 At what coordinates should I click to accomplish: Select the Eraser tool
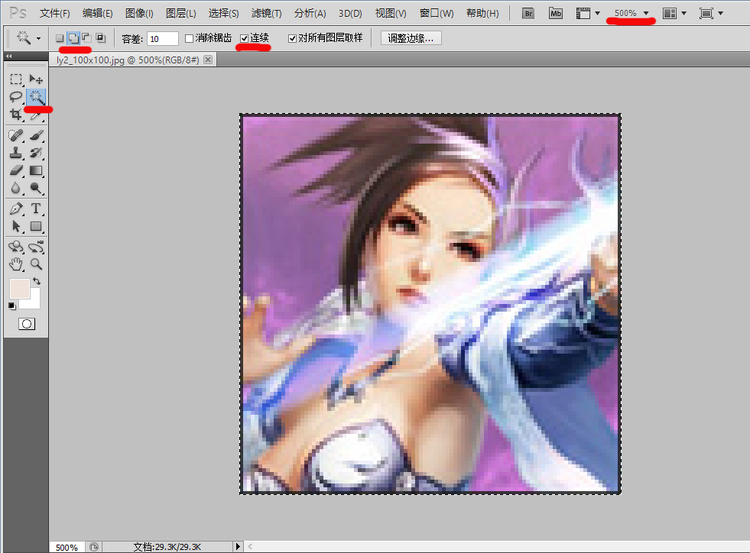[x=16, y=170]
